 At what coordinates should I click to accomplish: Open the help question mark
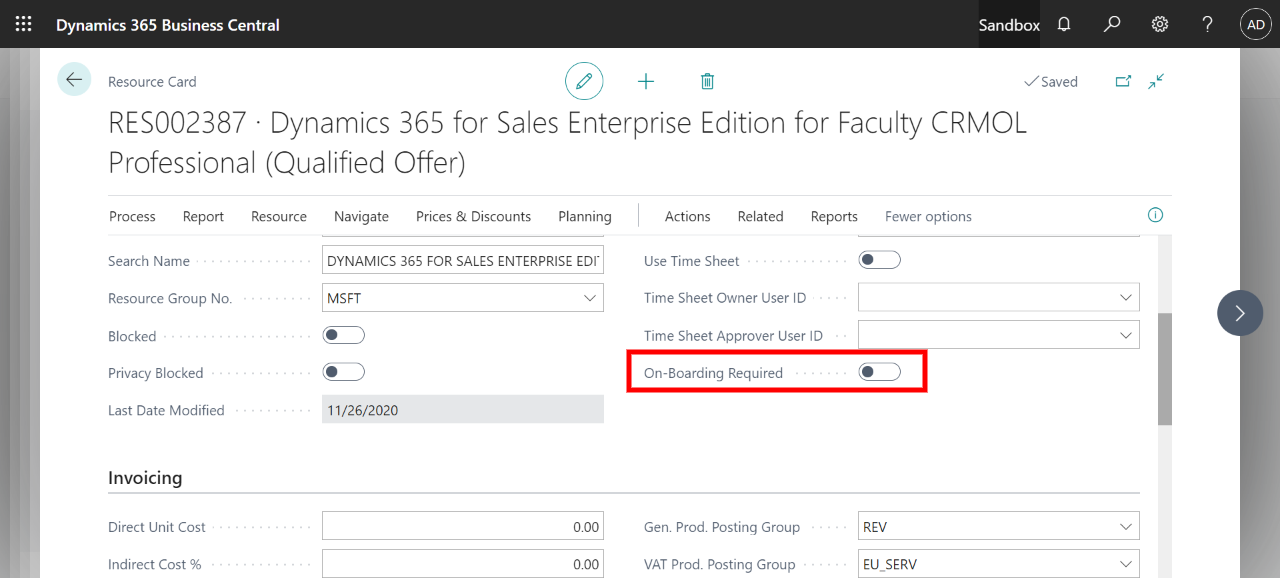click(1208, 24)
